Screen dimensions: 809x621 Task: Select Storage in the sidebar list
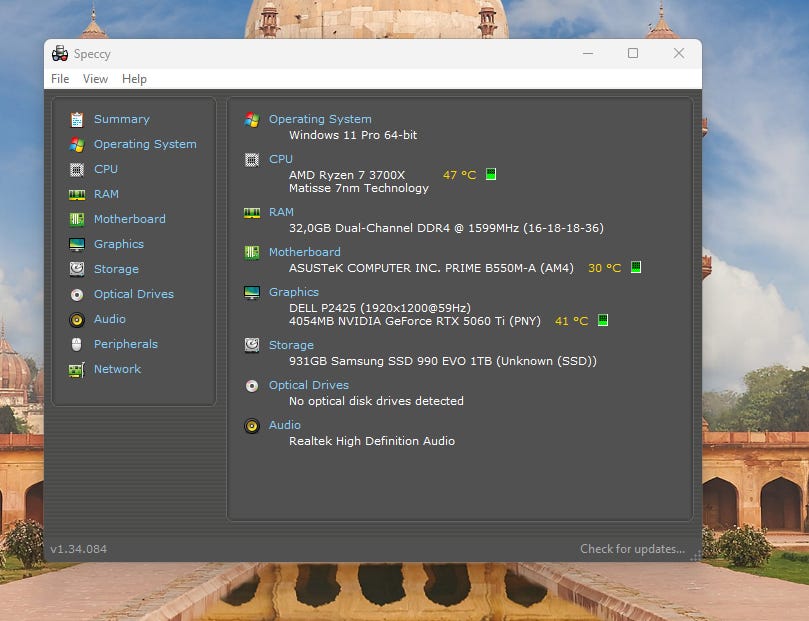(116, 269)
